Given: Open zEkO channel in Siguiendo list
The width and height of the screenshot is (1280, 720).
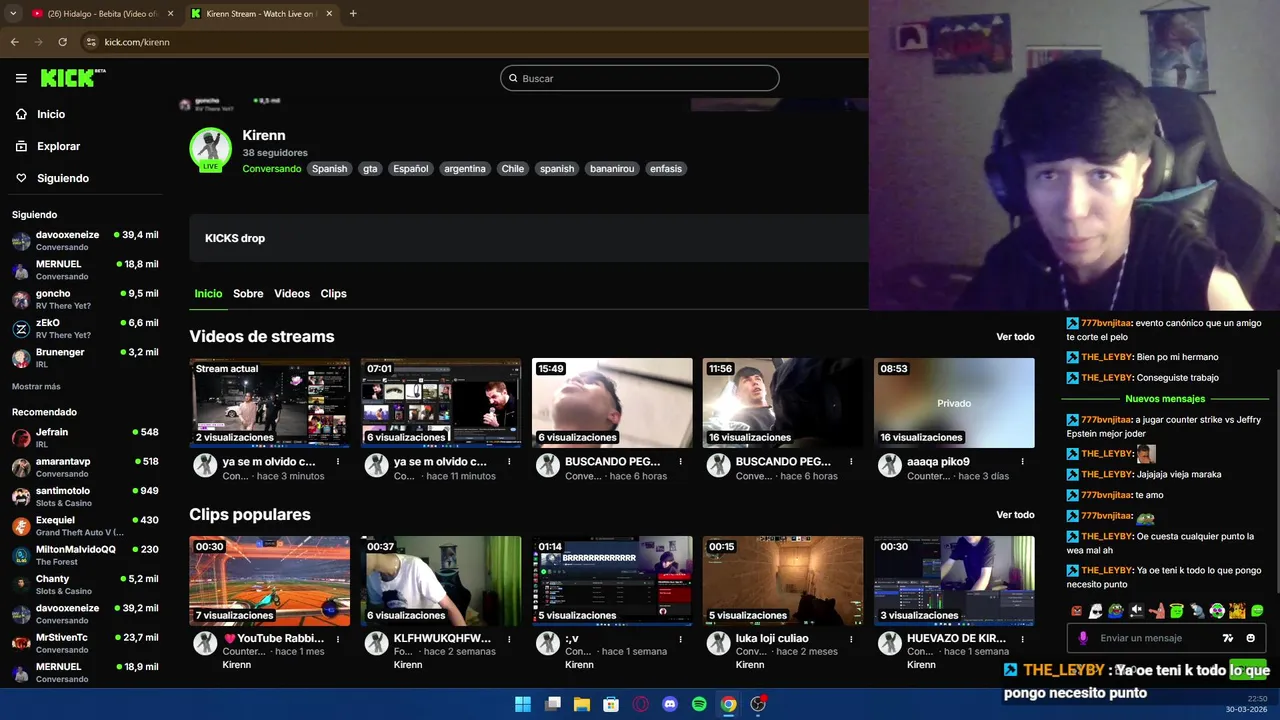Looking at the screenshot, I should 85,328.
